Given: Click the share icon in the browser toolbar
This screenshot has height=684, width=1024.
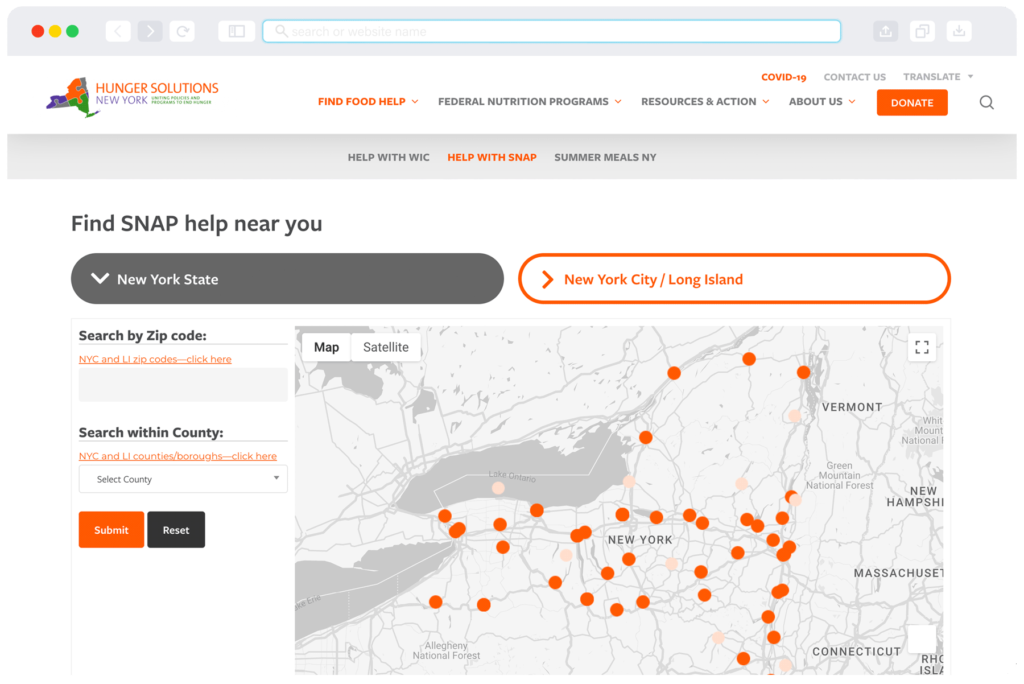Looking at the screenshot, I should click(x=885, y=30).
